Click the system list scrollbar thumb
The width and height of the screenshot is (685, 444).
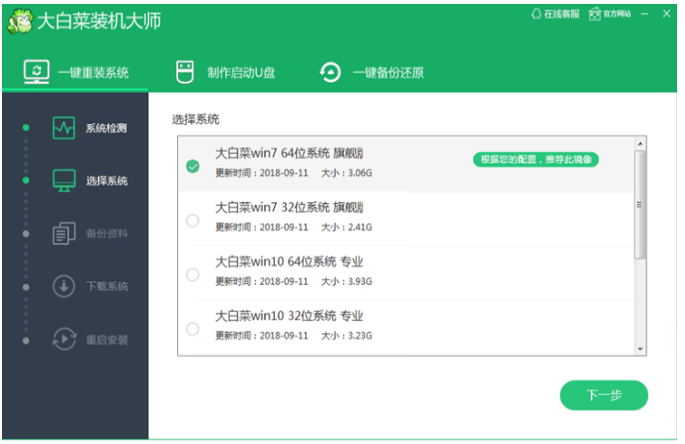click(640, 205)
